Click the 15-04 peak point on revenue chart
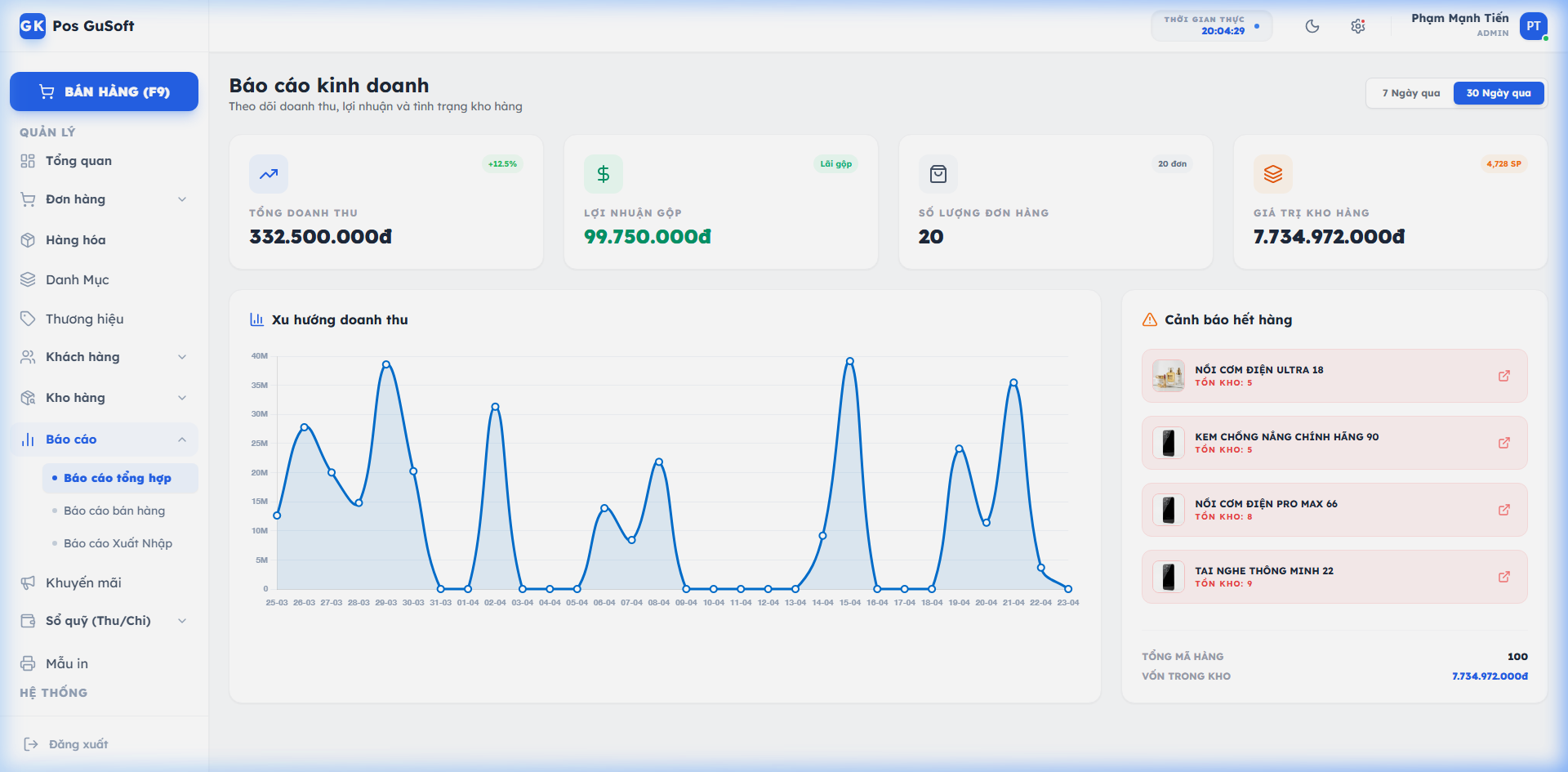Image resolution: width=1568 pixels, height=772 pixels. pos(850,361)
